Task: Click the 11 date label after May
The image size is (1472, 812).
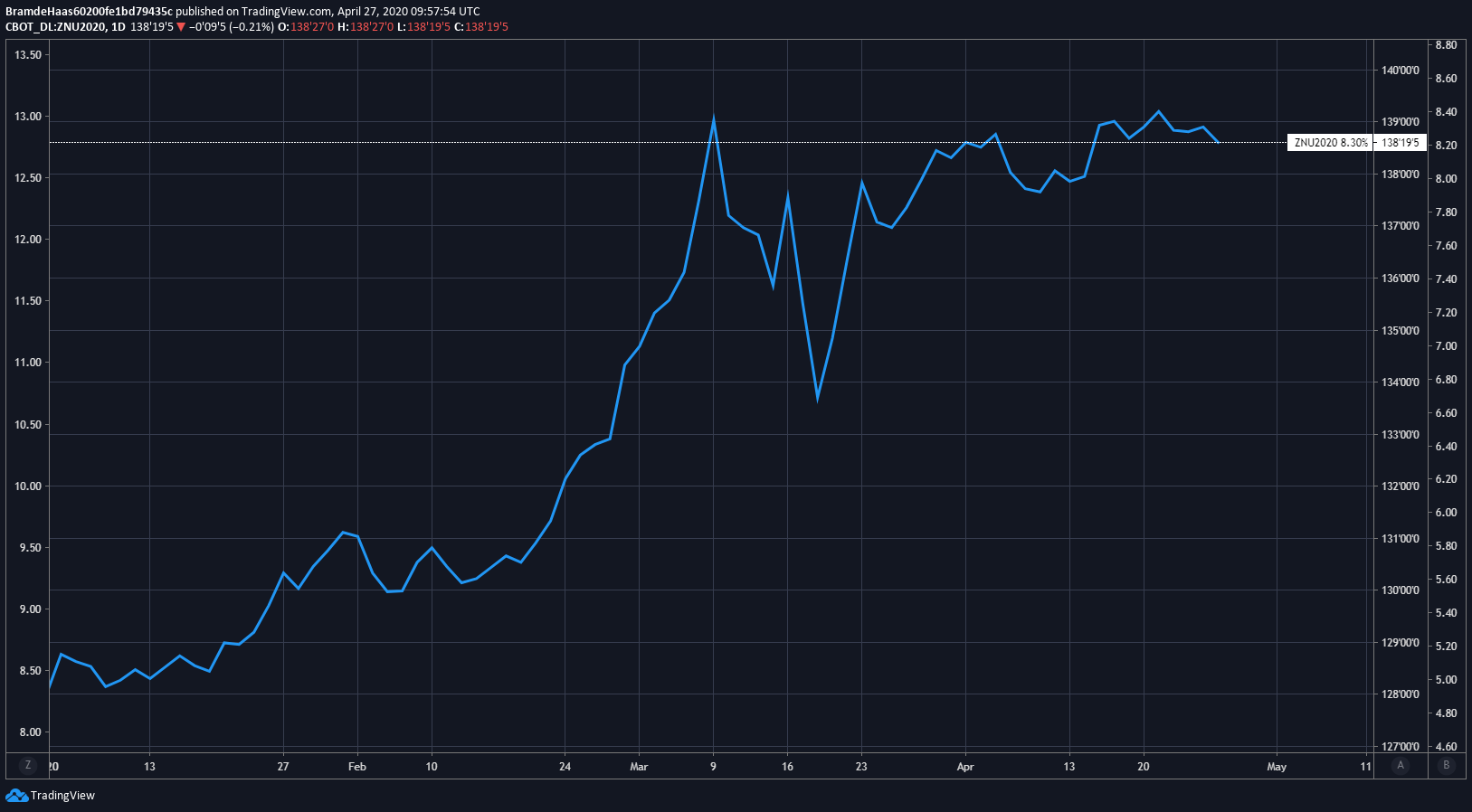Action: pyautogui.click(x=1365, y=767)
